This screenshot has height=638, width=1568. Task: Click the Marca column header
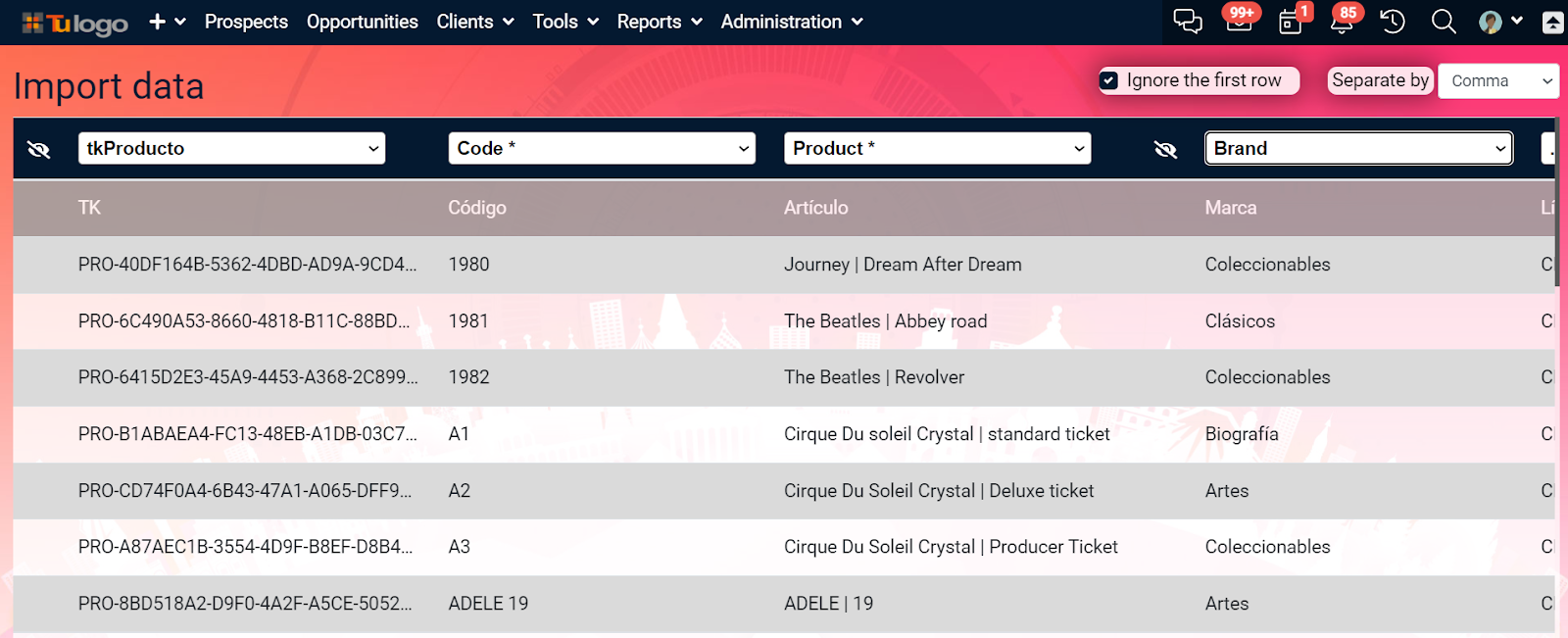[1231, 208]
